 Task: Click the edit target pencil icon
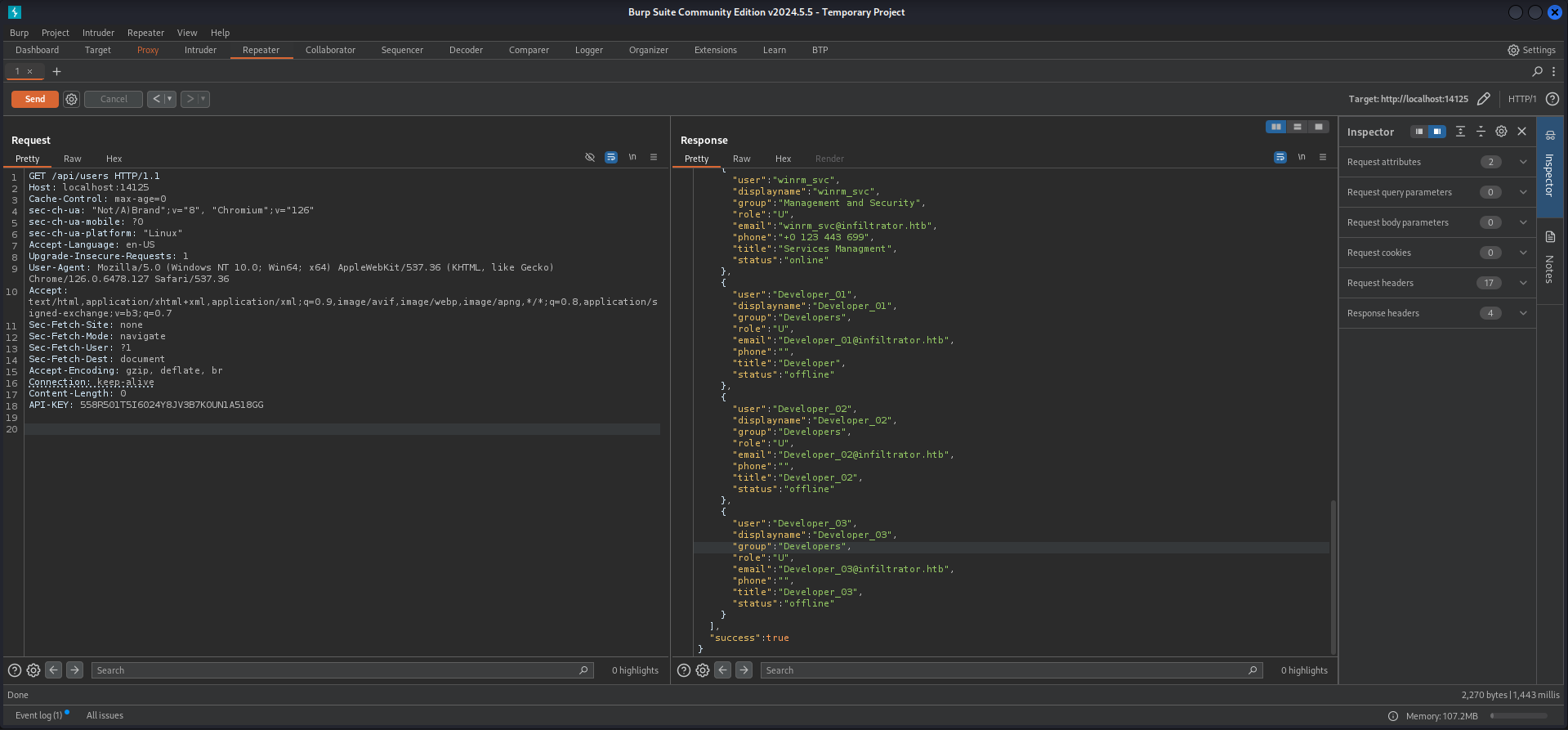[1484, 99]
